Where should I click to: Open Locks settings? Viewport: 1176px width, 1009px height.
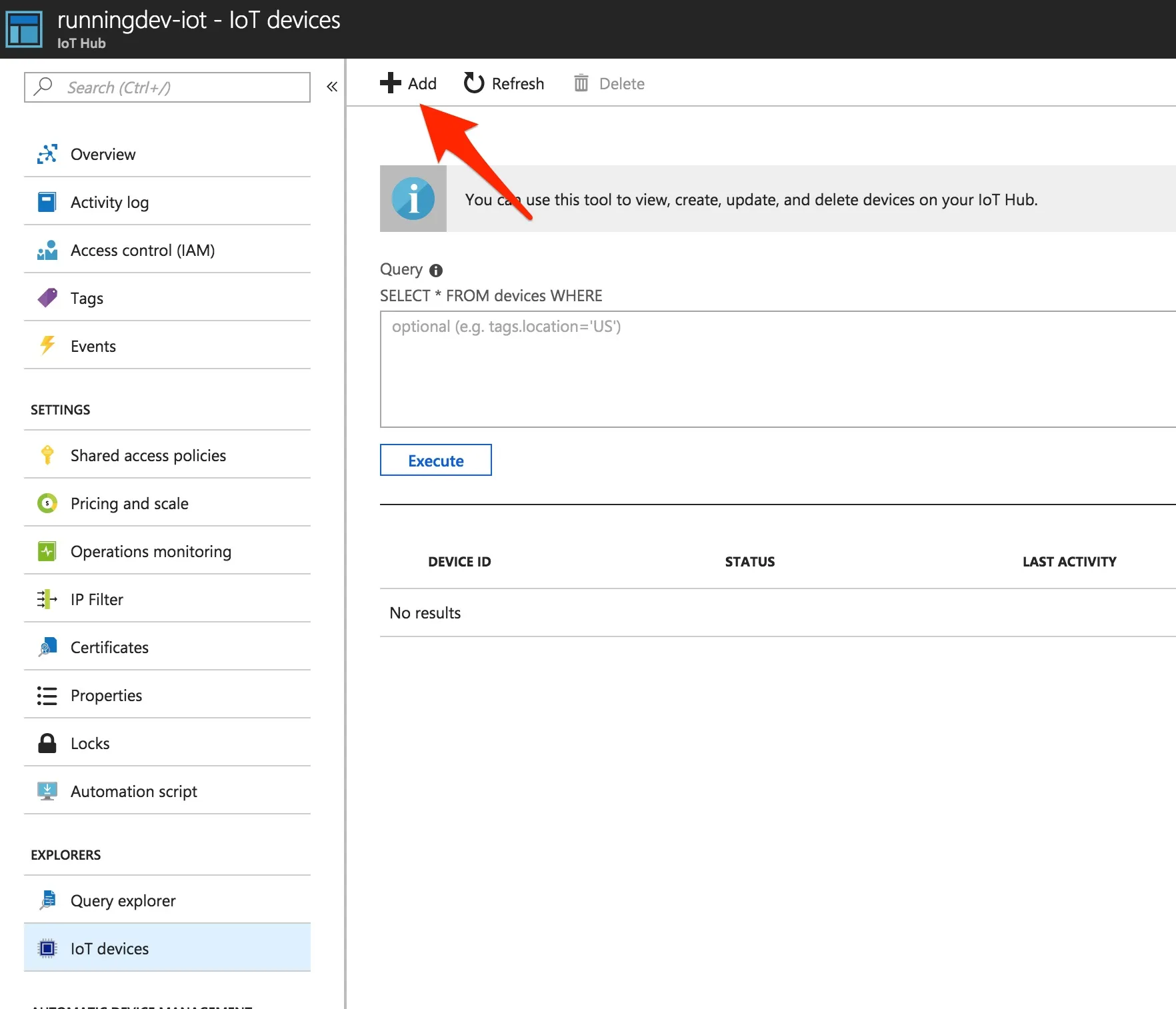167,743
